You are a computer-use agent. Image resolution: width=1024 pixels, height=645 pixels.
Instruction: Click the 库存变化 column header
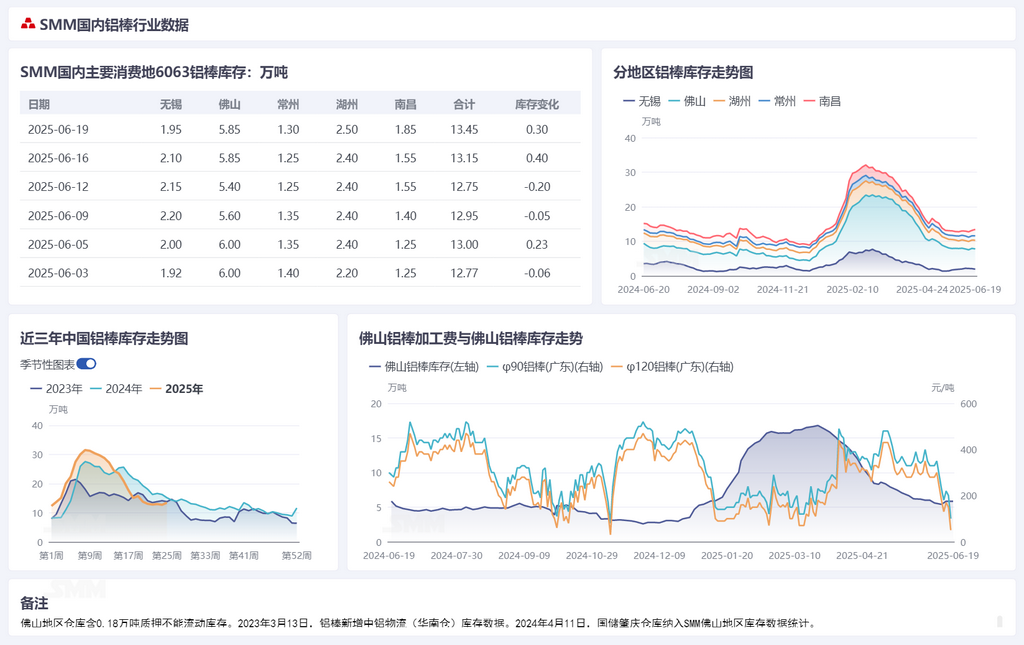coord(537,104)
